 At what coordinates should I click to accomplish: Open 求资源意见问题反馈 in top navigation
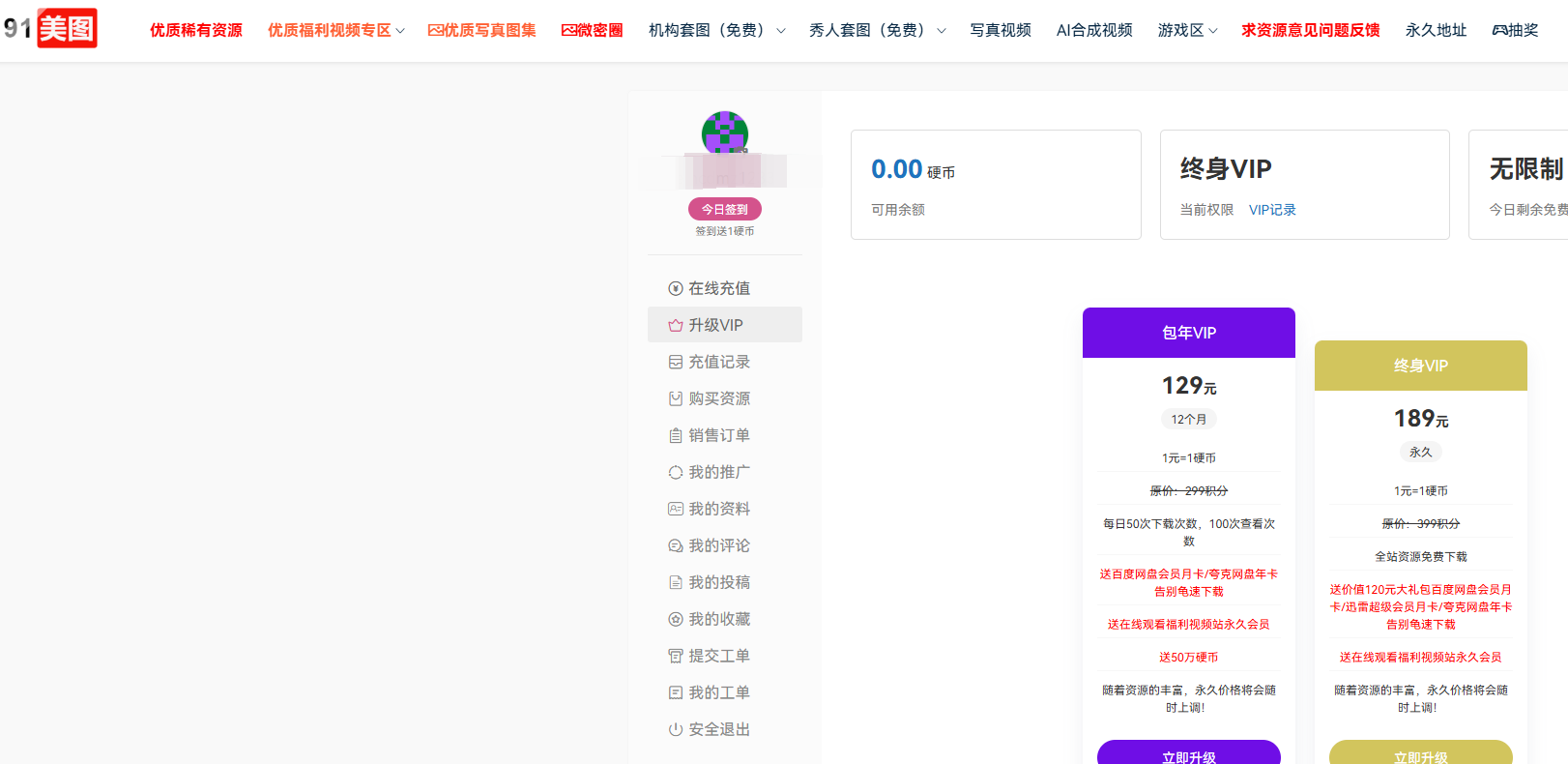(1311, 30)
